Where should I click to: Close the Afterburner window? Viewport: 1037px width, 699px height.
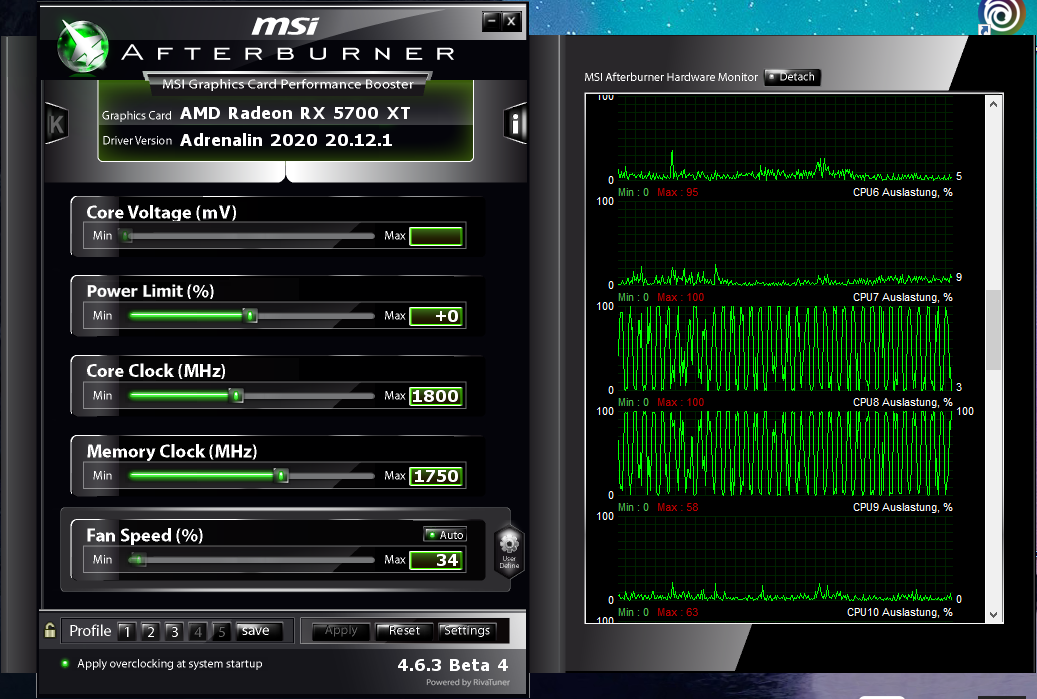[x=511, y=21]
